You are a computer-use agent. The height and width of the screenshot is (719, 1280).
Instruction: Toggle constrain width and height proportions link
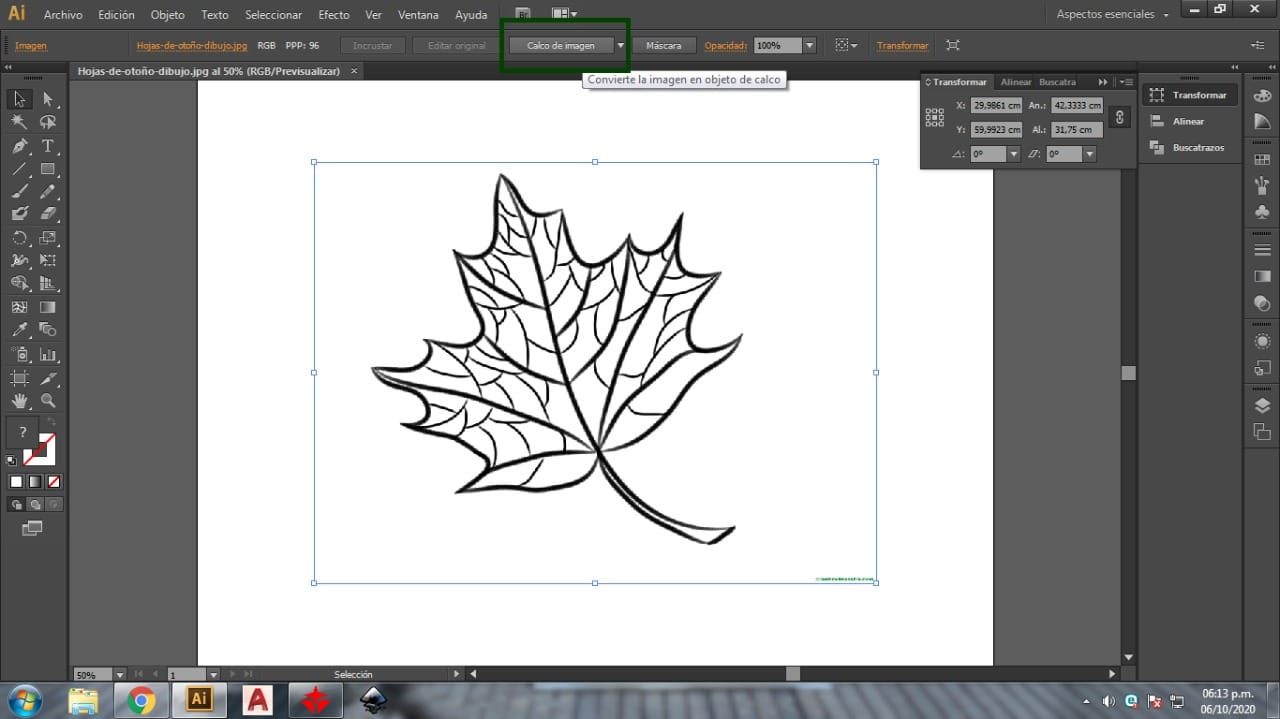(x=1119, y=117)
